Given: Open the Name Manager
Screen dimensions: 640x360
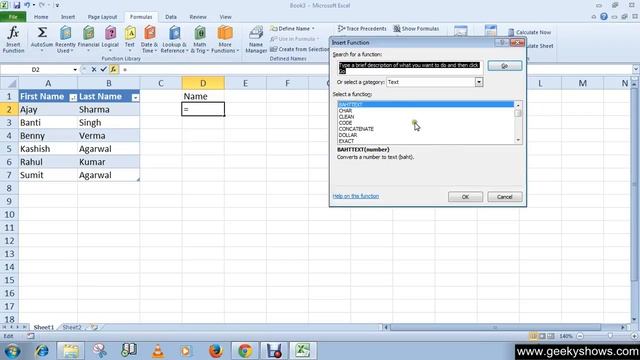Looking at the screenshot, I should (x=256, y=39).
